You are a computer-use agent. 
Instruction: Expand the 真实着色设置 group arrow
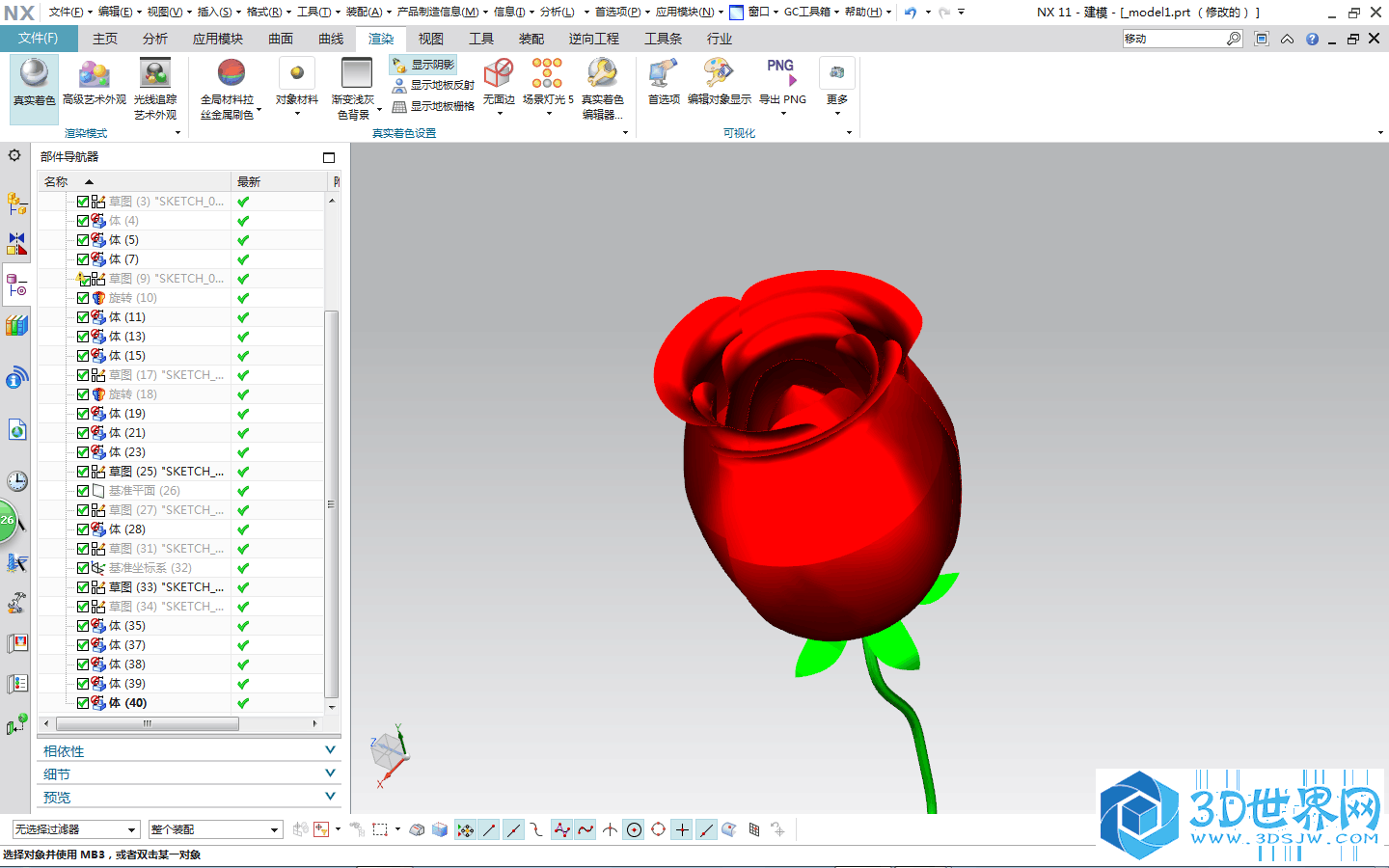pyautogui.click(x=625, y=133)
